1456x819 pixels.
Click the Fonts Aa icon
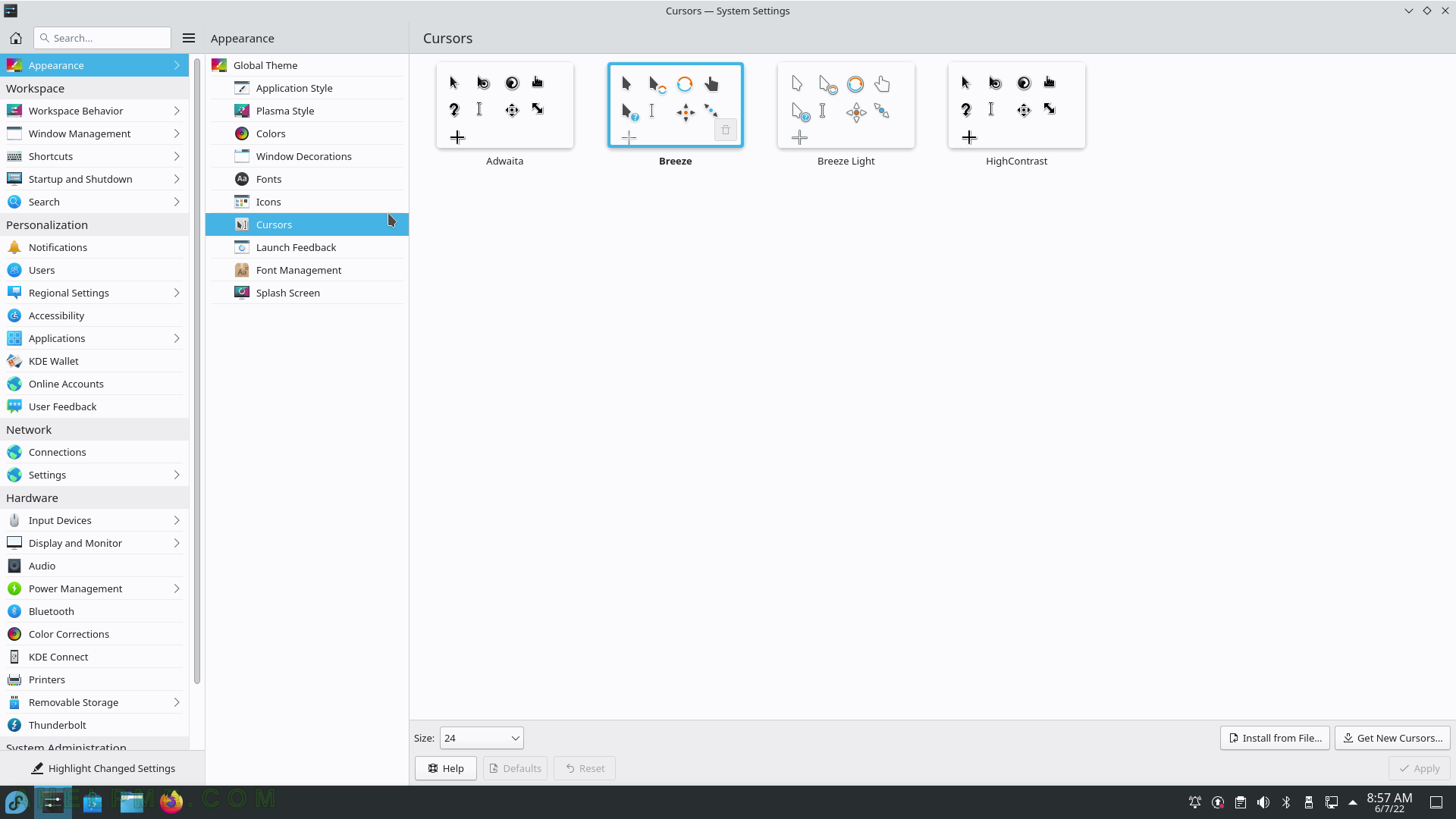[x=242, y=179]
